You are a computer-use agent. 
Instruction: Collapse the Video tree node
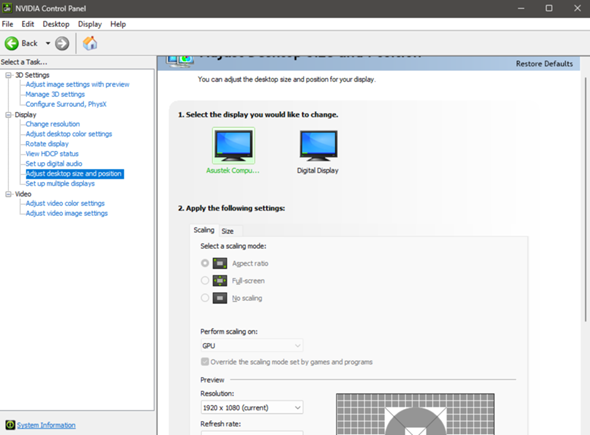point(8,194)
